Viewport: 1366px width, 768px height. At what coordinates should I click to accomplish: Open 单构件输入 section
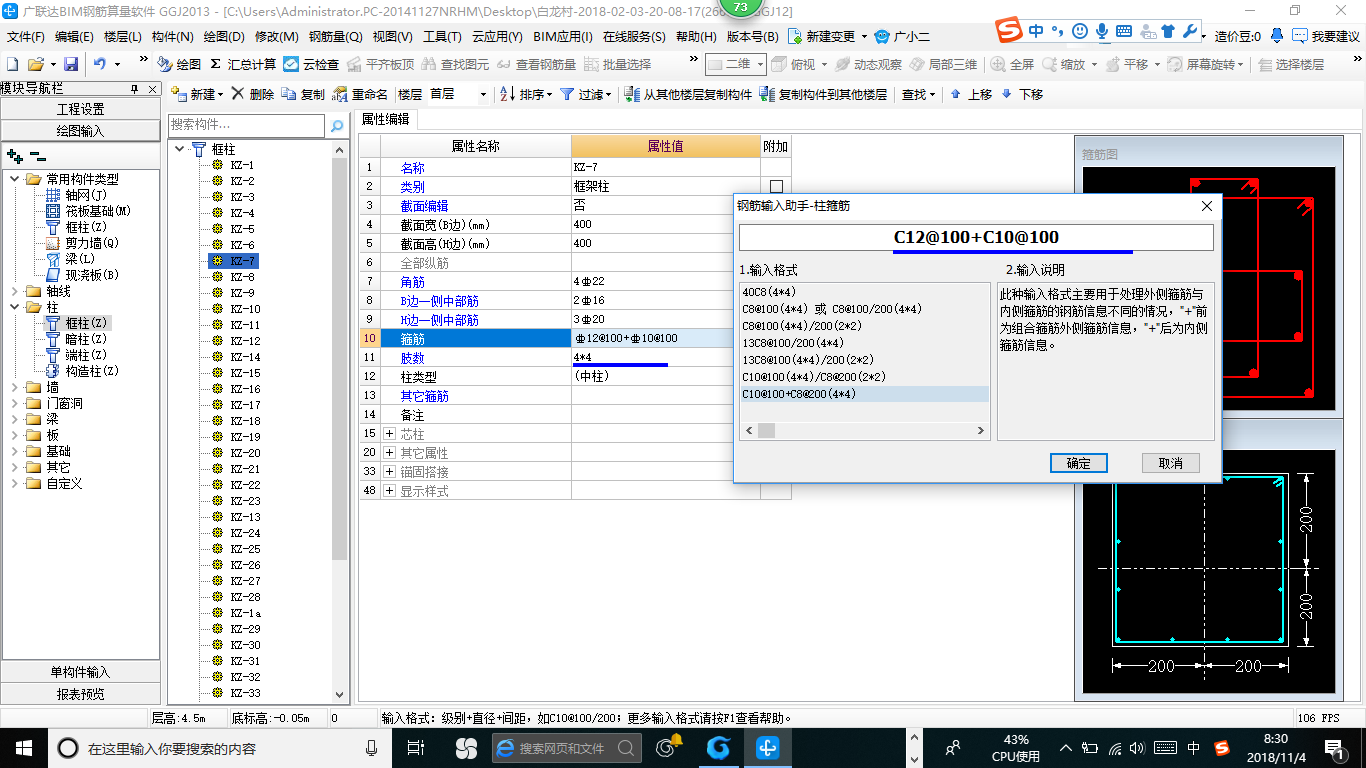click(x=80, y=672)
